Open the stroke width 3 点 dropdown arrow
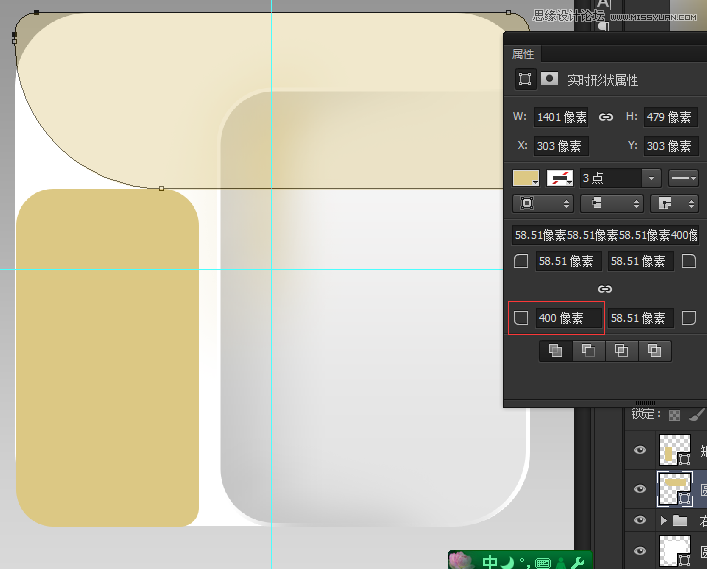The width and height of the screenshot is (707, 569). (x=651, y=178)
